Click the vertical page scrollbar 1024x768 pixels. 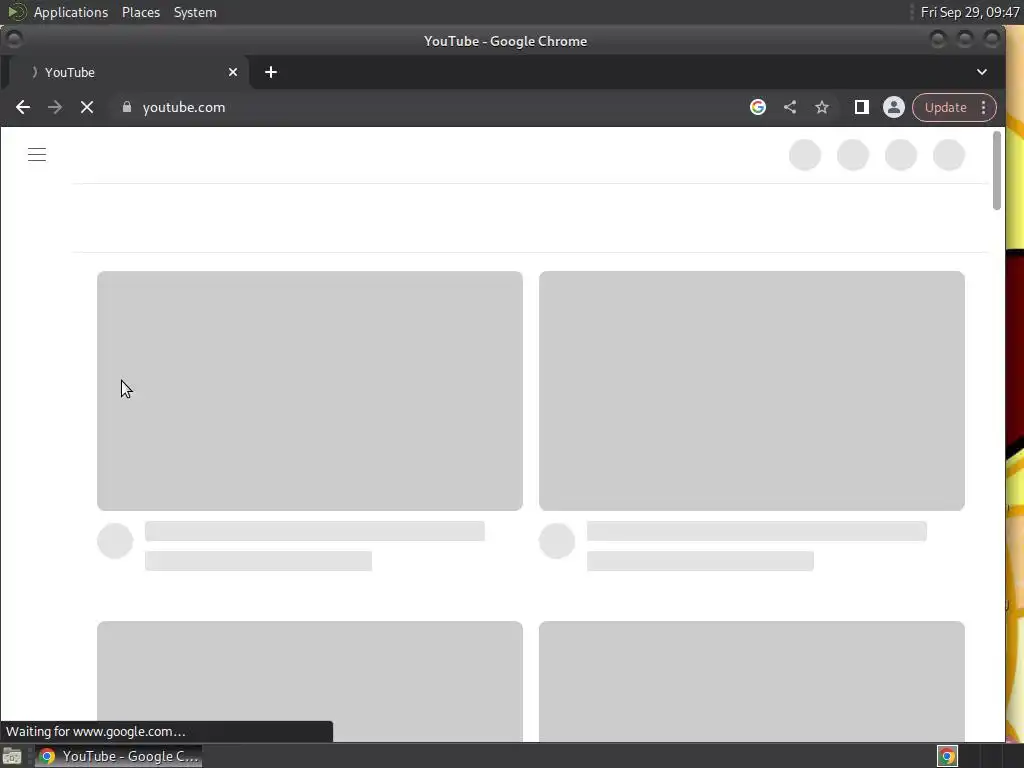997,171
